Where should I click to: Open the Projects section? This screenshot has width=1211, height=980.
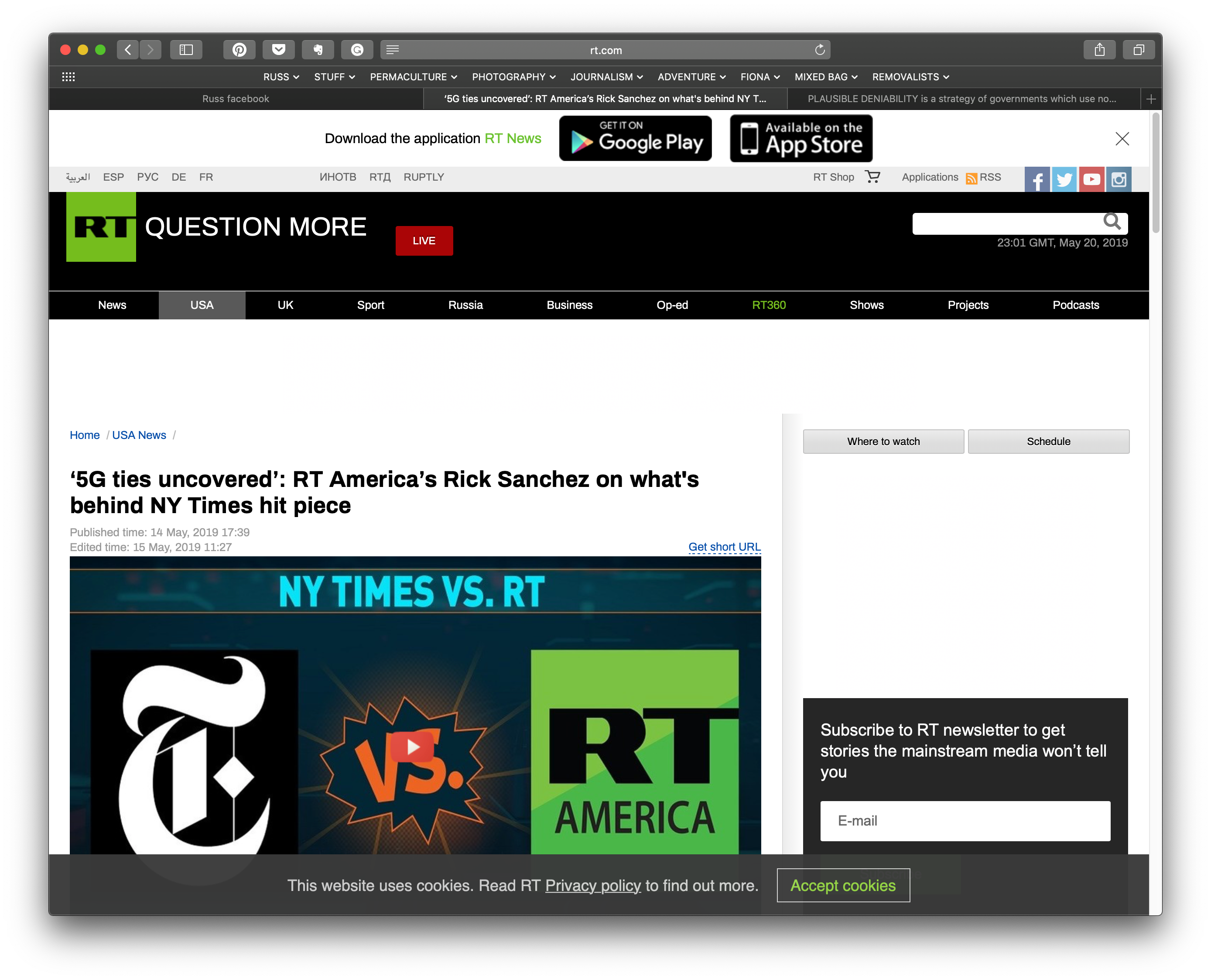[x=968, y=305]
